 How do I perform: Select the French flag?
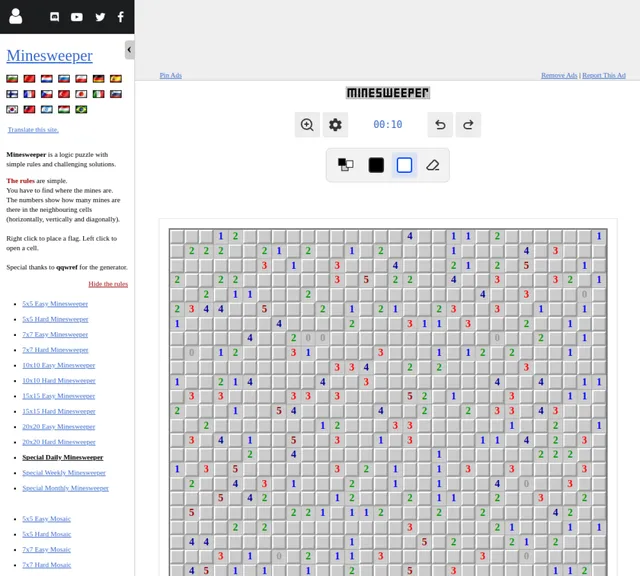tap(29, 94)
